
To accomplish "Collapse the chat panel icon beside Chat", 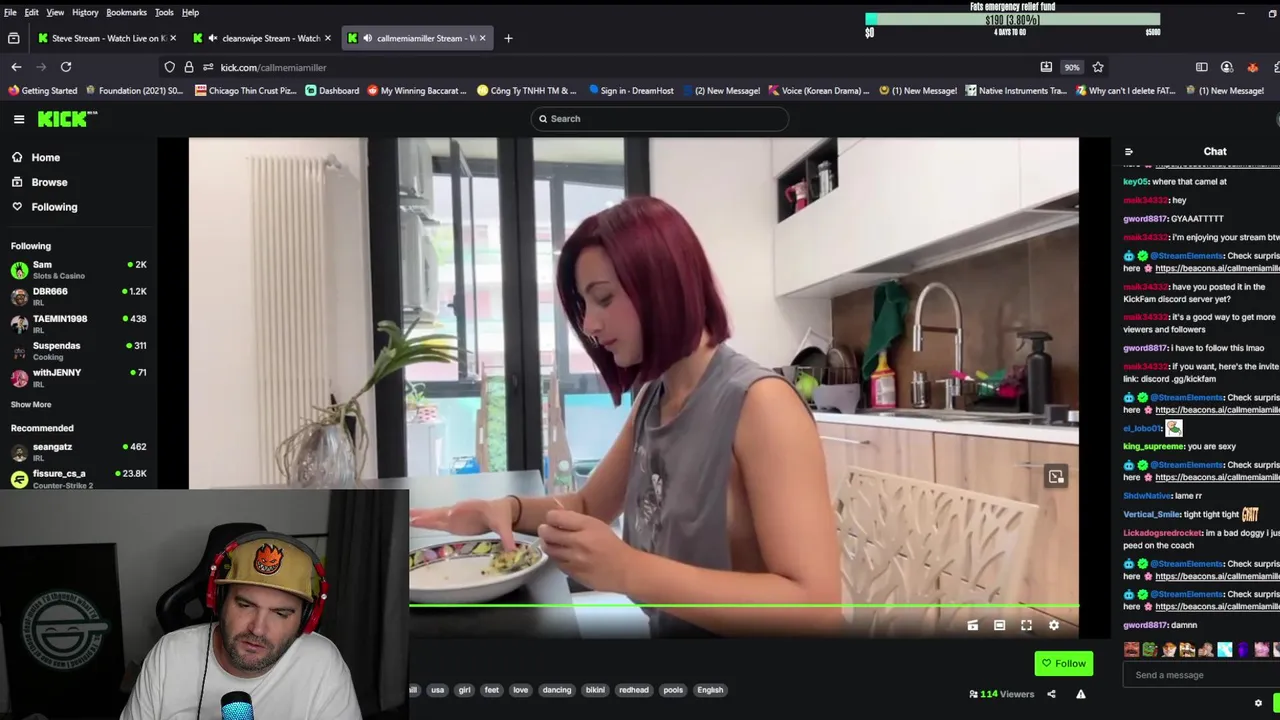I will click(1129, 152).
